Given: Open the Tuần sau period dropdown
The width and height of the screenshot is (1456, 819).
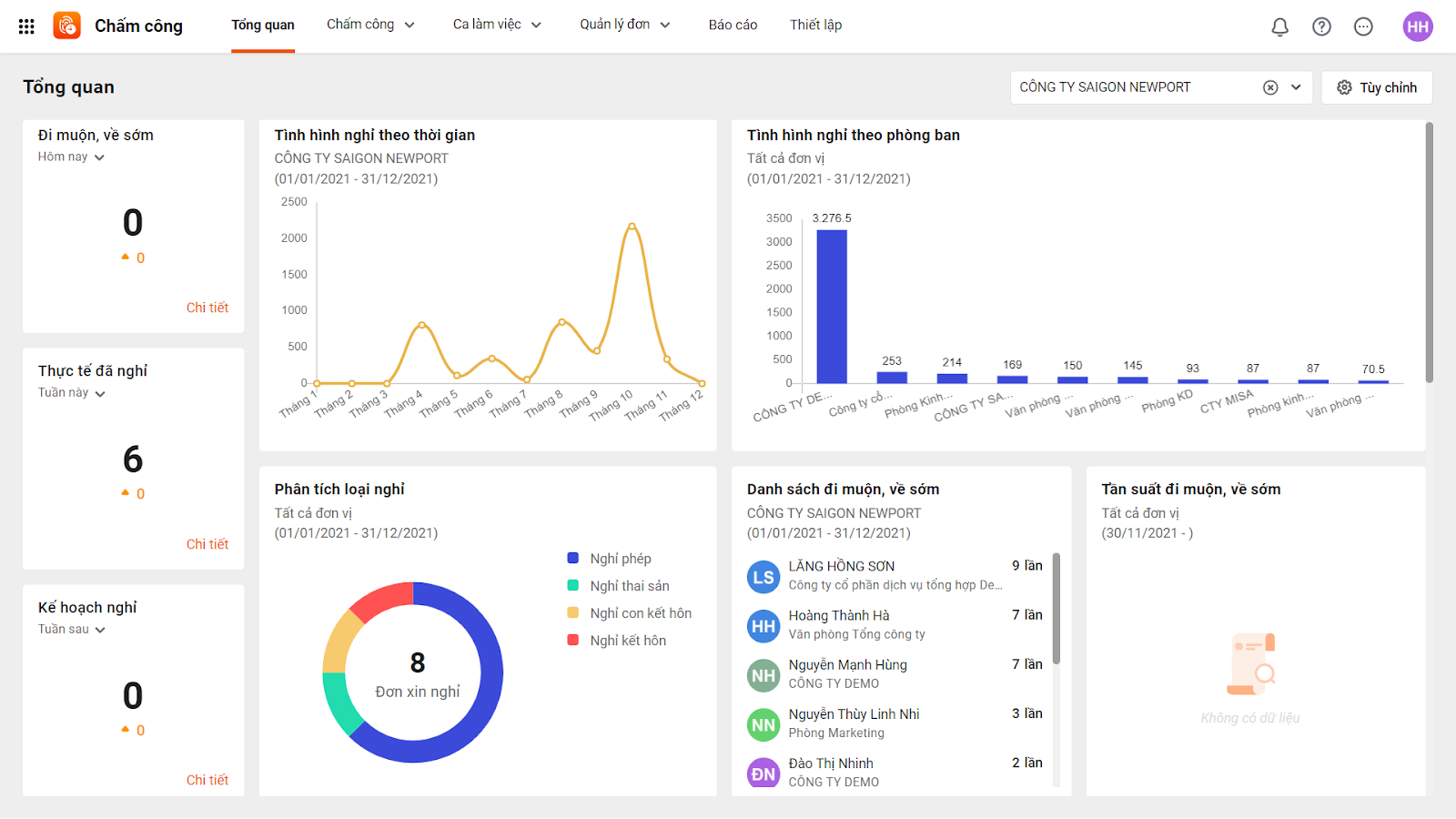Looking at the screenshot, I should coord(72,630).
